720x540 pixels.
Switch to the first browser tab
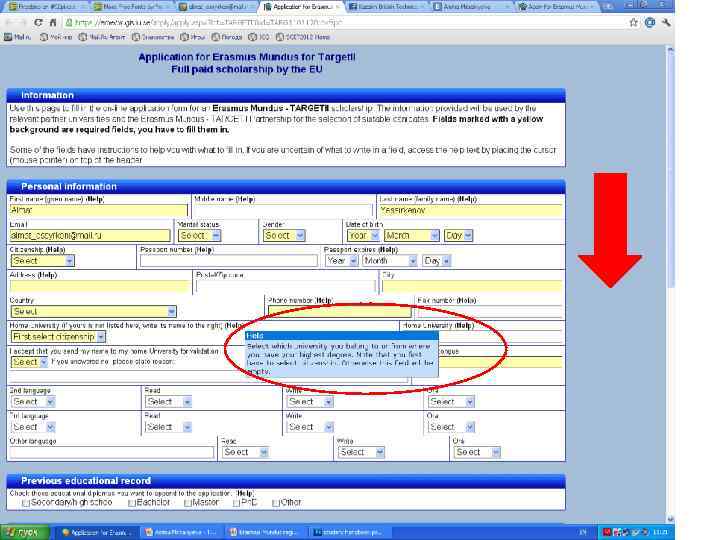pyautogui.click(x=46, y=6)
